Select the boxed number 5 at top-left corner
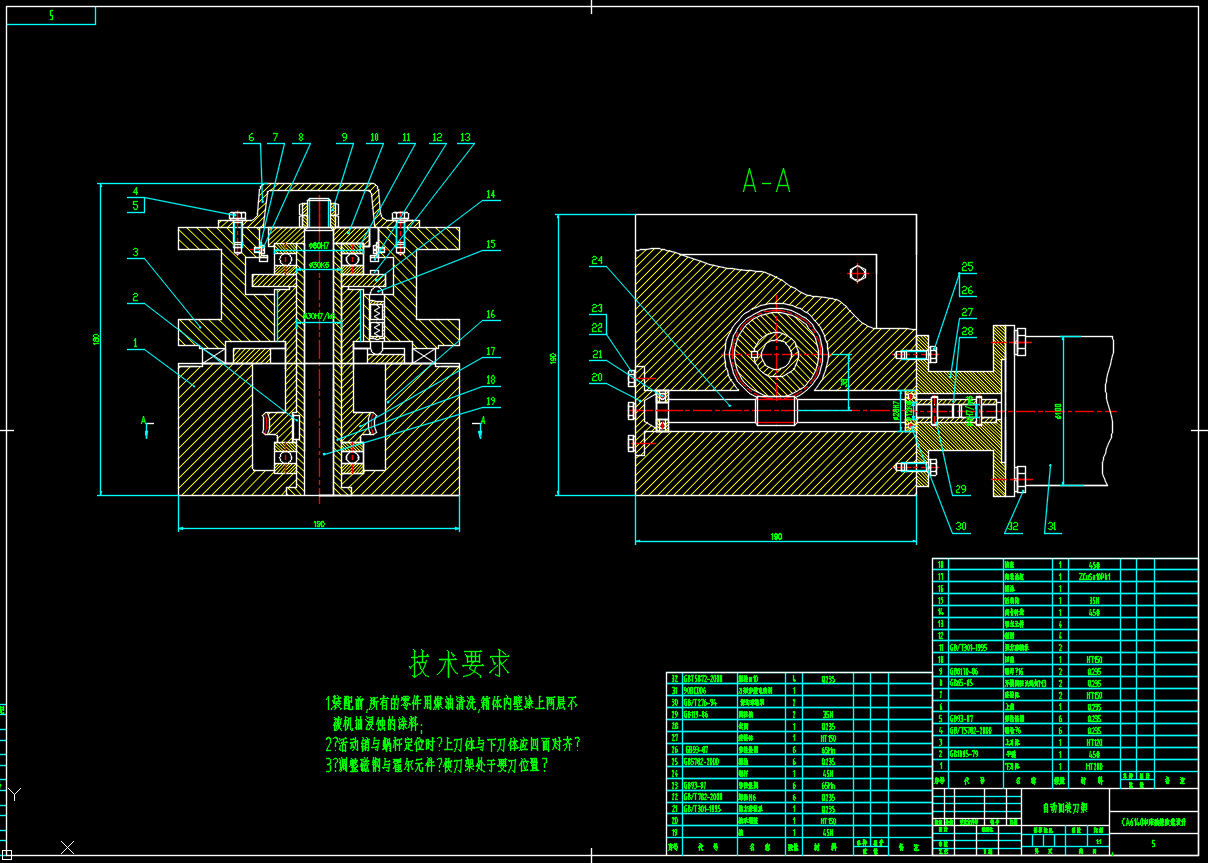Image resolution: width=1208 pixels, height=863 pixels. tap(51, 15)
